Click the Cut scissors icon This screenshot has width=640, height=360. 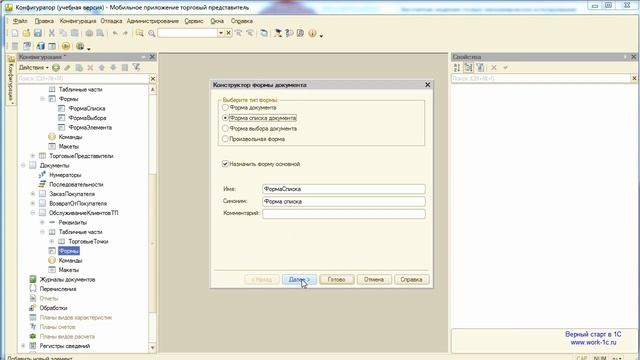[51, 33]
